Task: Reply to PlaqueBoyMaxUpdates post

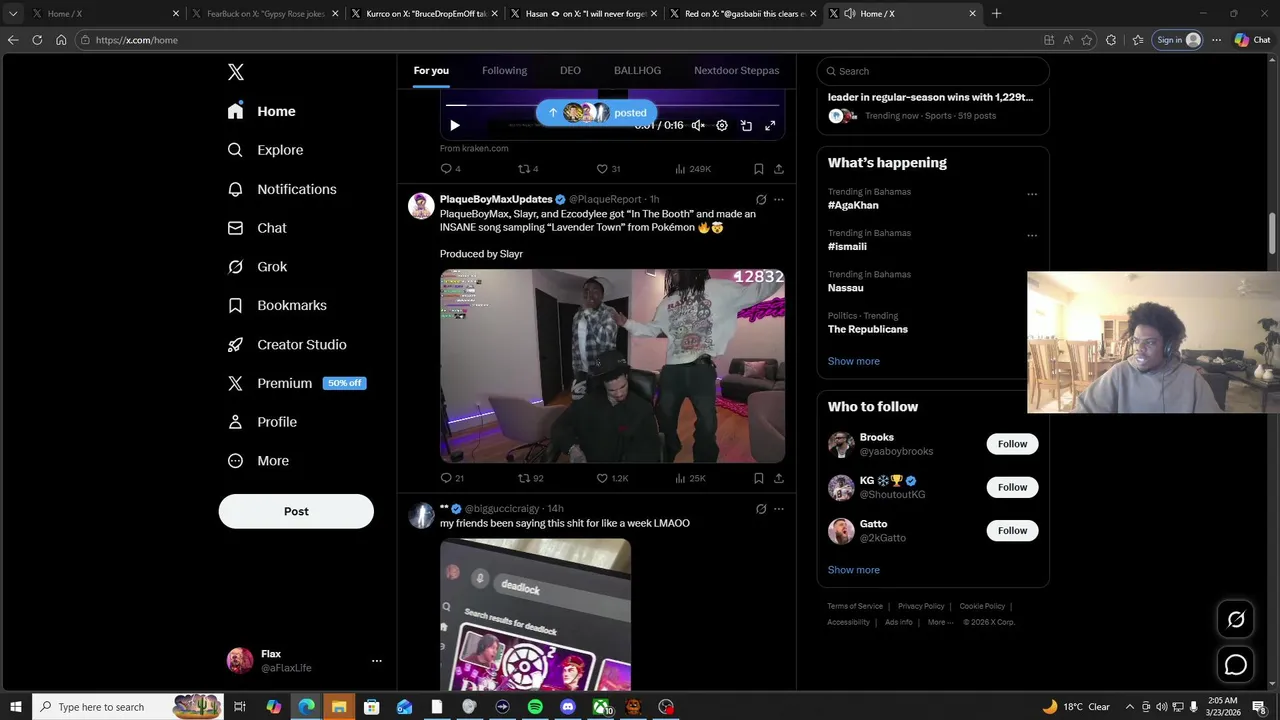Action: coord(452,478)
